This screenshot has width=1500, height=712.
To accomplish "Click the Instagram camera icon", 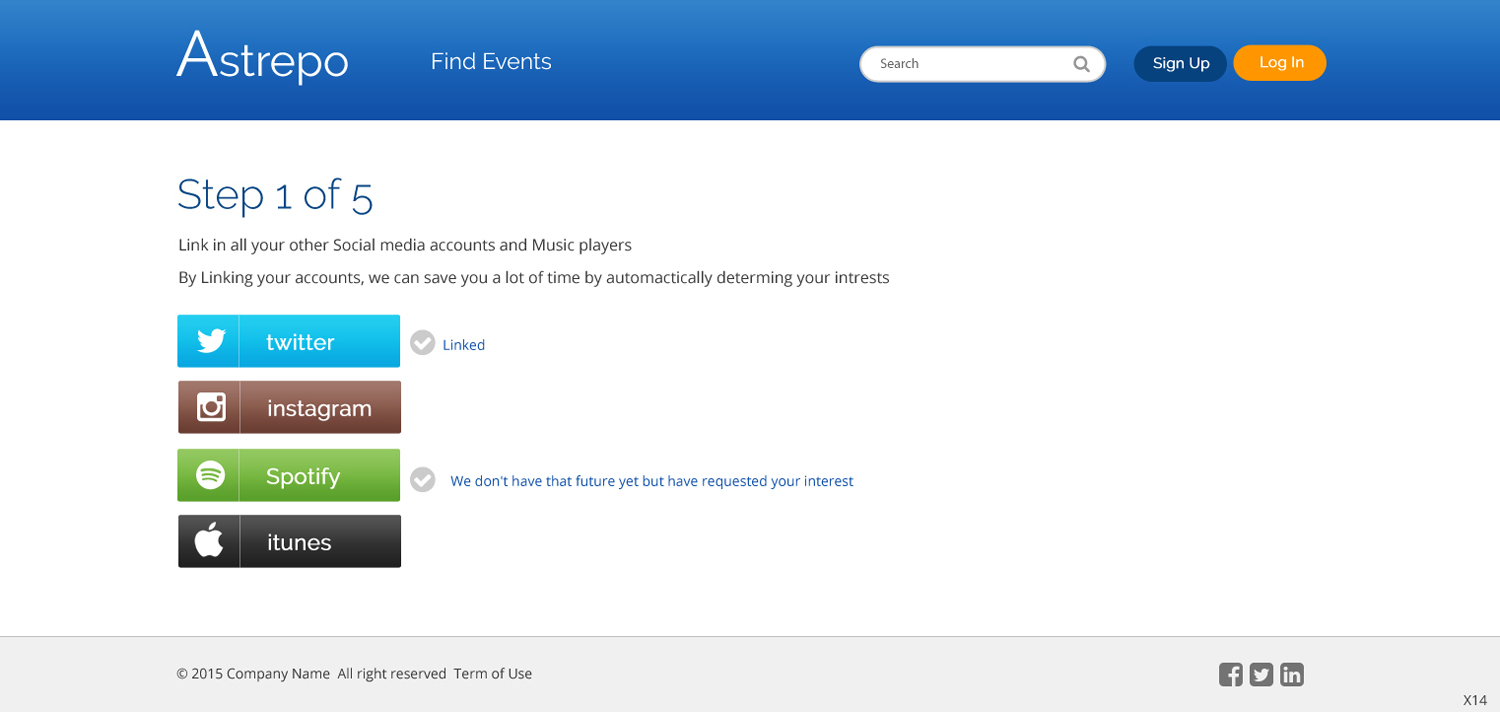I will 211,407.
